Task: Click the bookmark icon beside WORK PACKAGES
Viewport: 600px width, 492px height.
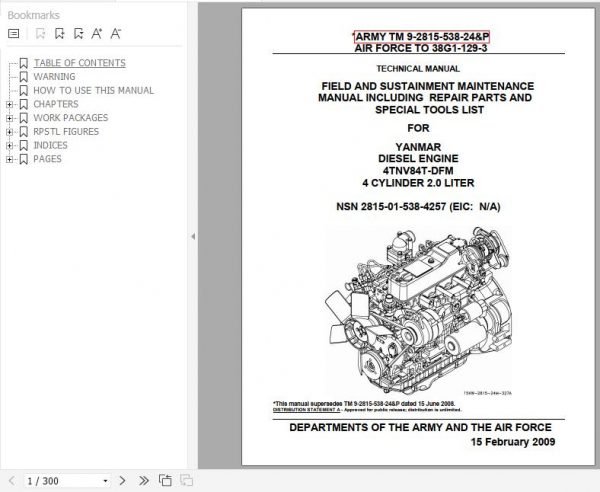Action: point(24,118)
